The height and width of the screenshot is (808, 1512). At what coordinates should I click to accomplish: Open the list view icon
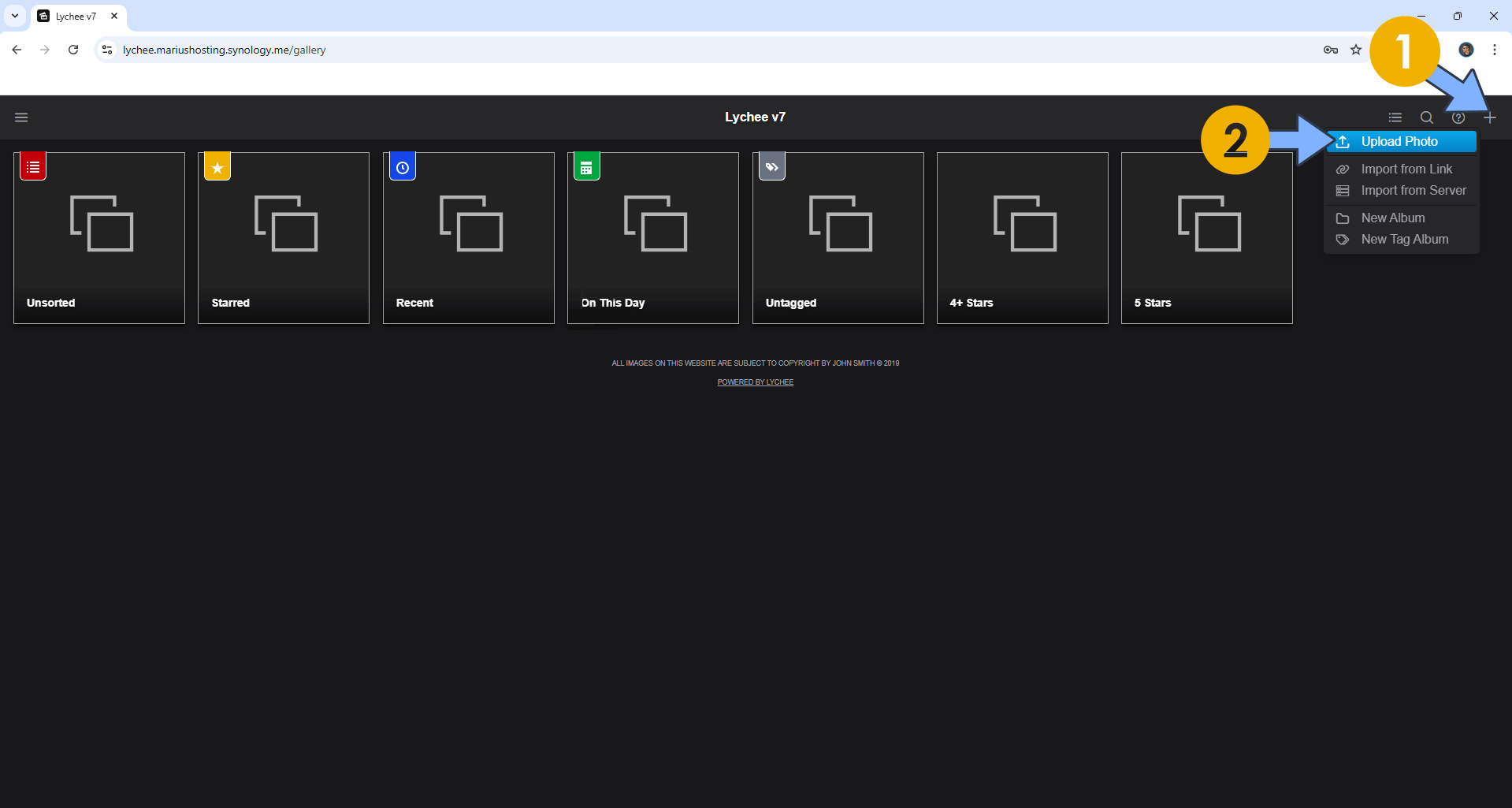pos(1395,117)
